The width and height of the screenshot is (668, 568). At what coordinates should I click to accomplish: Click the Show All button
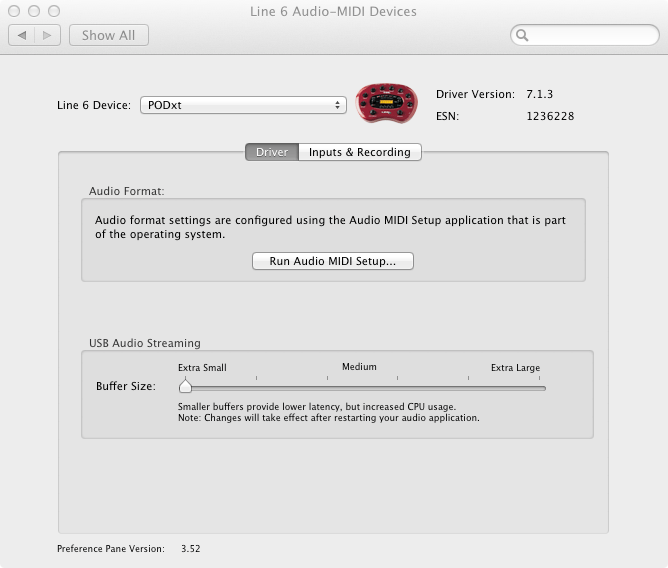pos(109,35)
